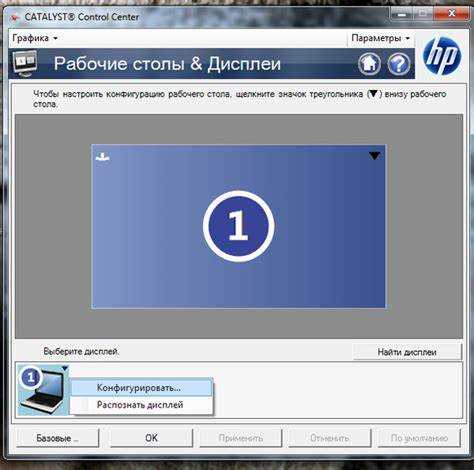Click the Применить button
The height and width of the screenshot is (470, 474).
tap(241, 438)
